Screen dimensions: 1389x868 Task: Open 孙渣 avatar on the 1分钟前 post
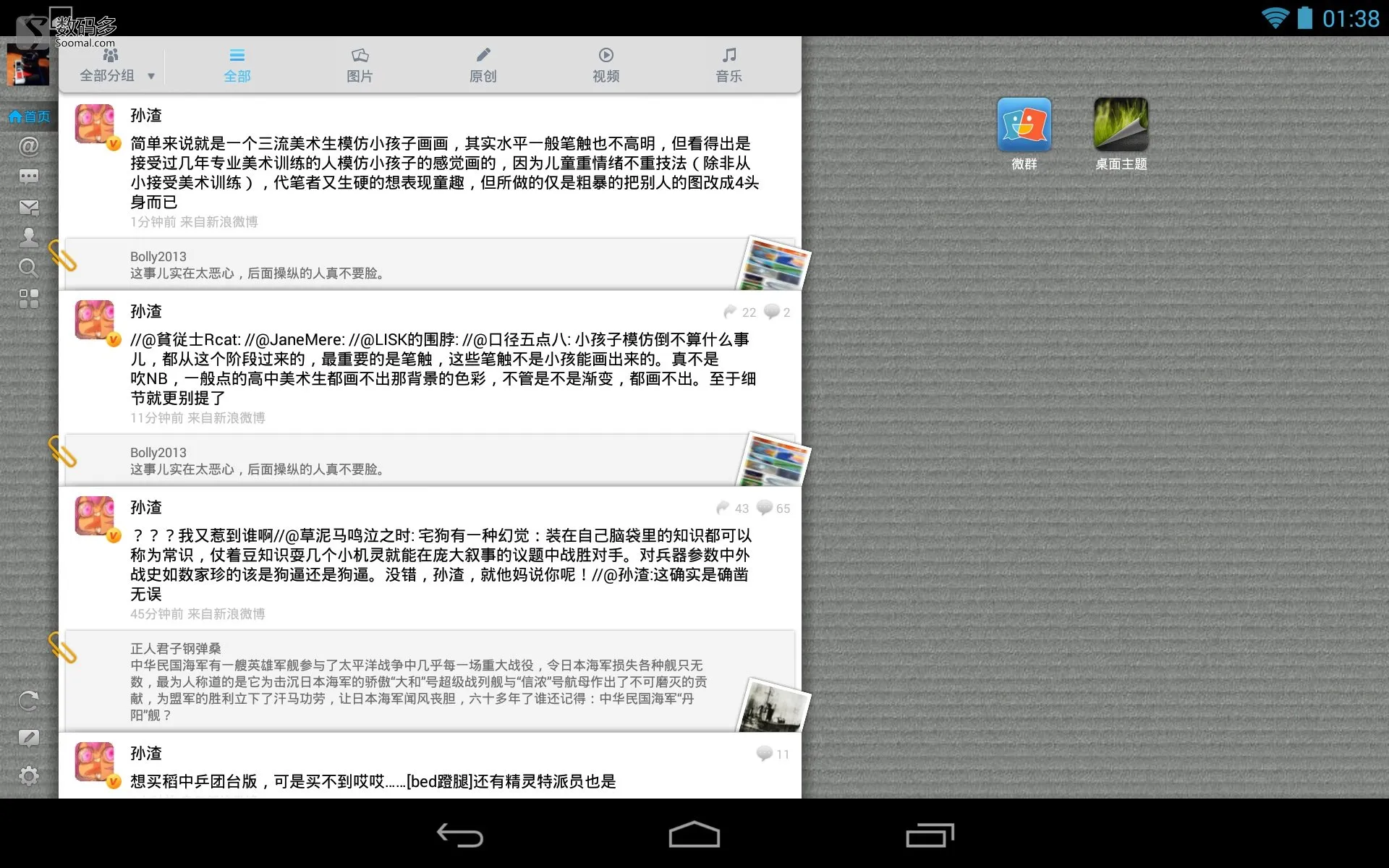pos(95,124)
